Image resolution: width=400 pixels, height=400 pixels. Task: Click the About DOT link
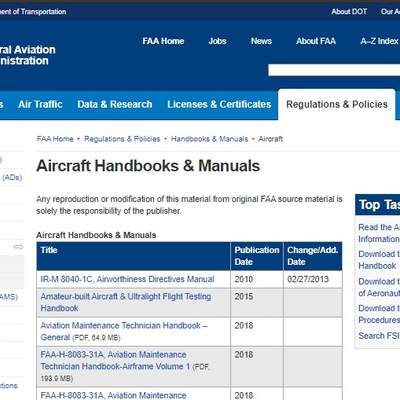tap(349, 12)
